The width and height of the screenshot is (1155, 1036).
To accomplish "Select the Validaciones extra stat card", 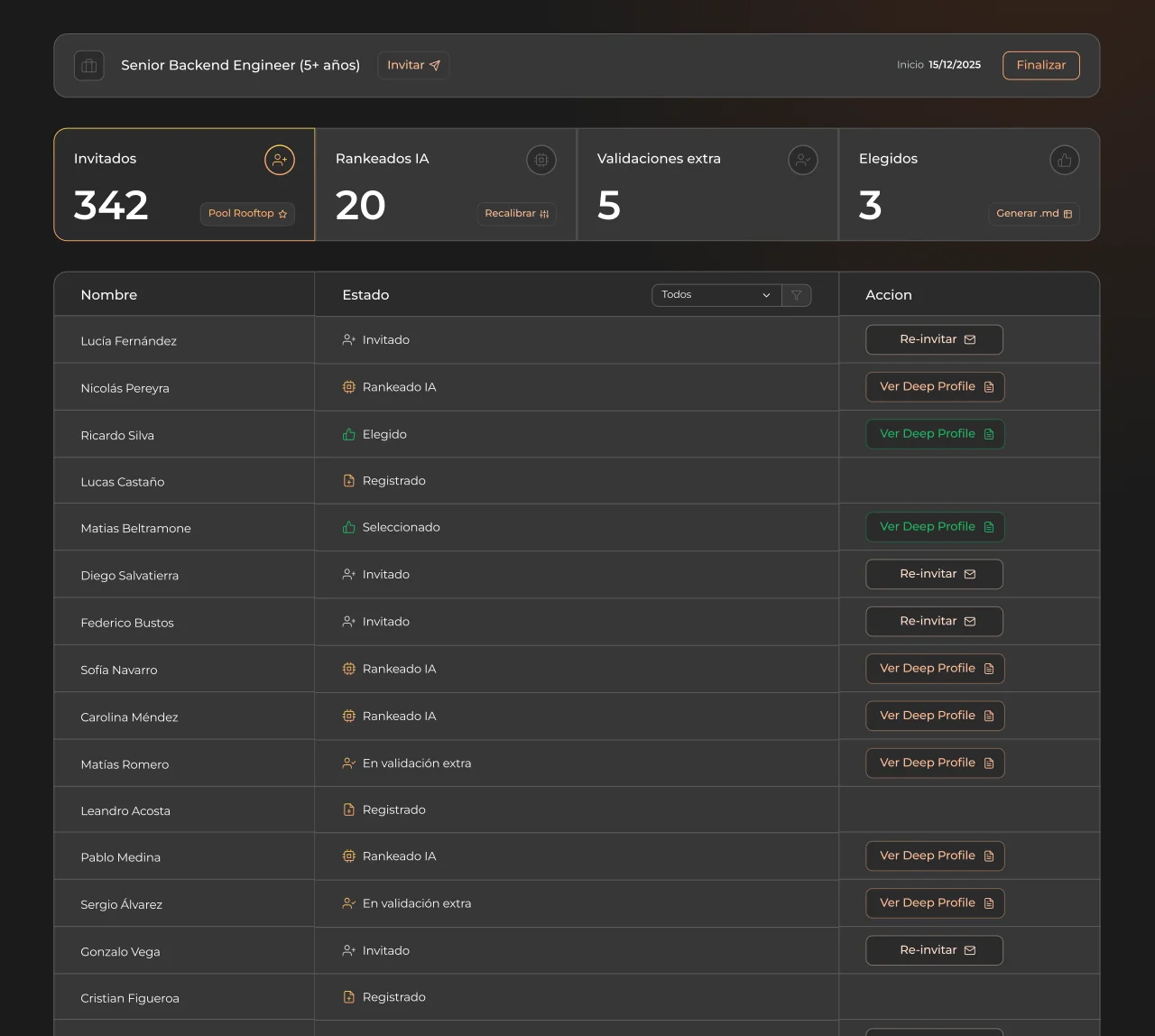I will [707, 184].
